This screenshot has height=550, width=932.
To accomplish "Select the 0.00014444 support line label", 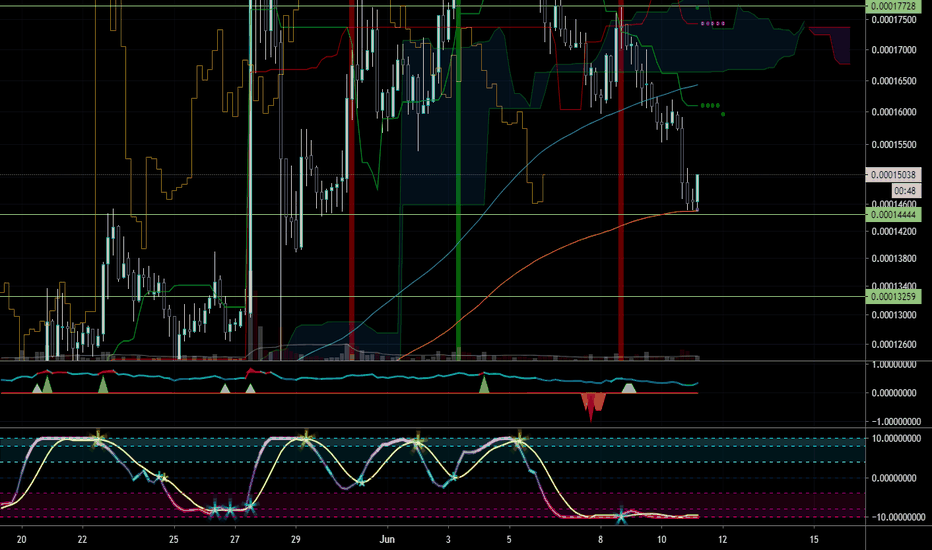I will [x=893, y=215].
